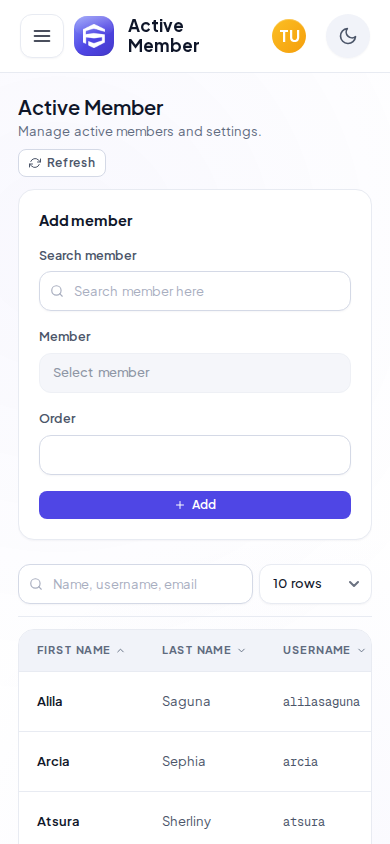390x844 pixels.
Task: Focus the Search member field
Action: (x=195, y=291)
